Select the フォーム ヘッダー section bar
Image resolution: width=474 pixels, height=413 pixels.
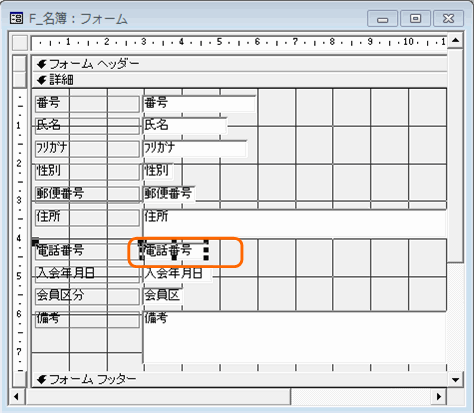point(239,64)
